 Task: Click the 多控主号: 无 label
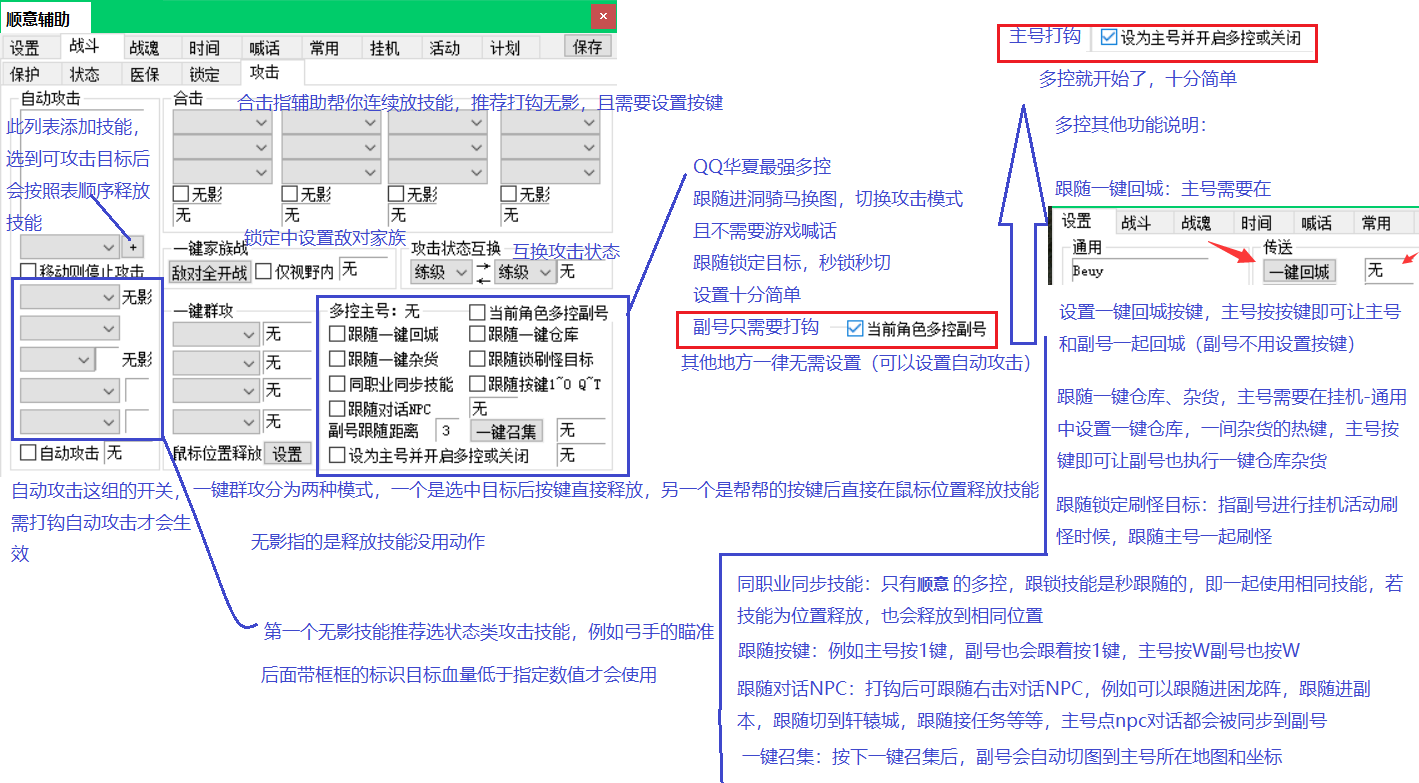pyautogui.click(x=374, y=313)
